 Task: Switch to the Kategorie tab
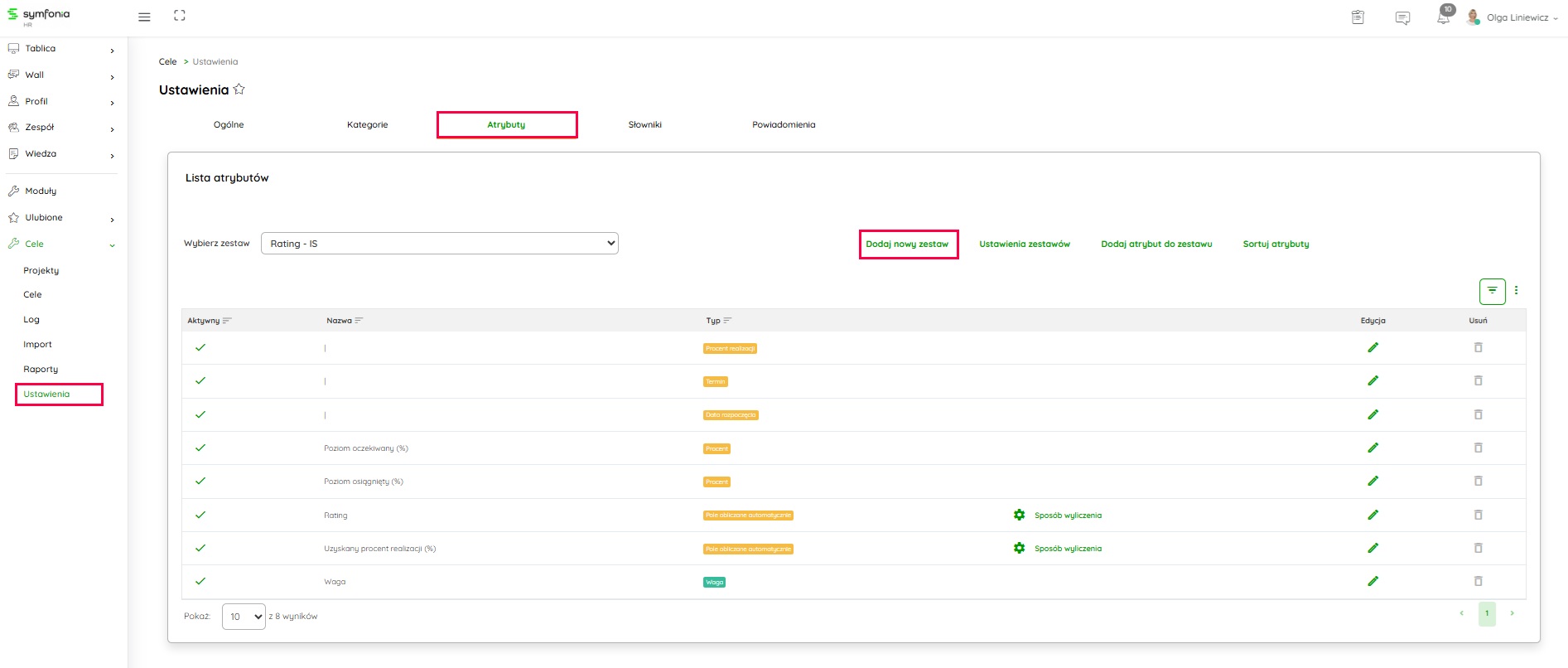(x=367, y=125)
